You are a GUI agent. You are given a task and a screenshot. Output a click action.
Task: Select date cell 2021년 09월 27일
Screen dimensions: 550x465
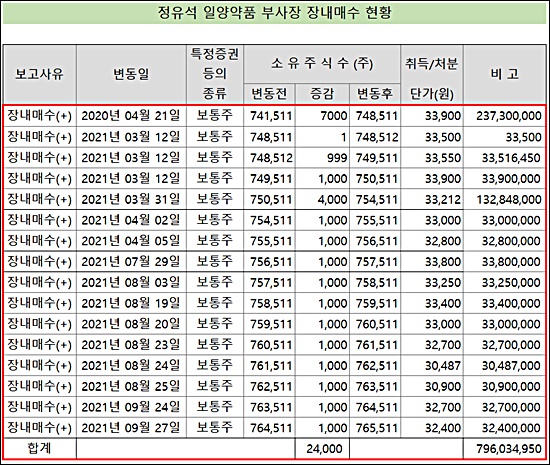[131, 428]
